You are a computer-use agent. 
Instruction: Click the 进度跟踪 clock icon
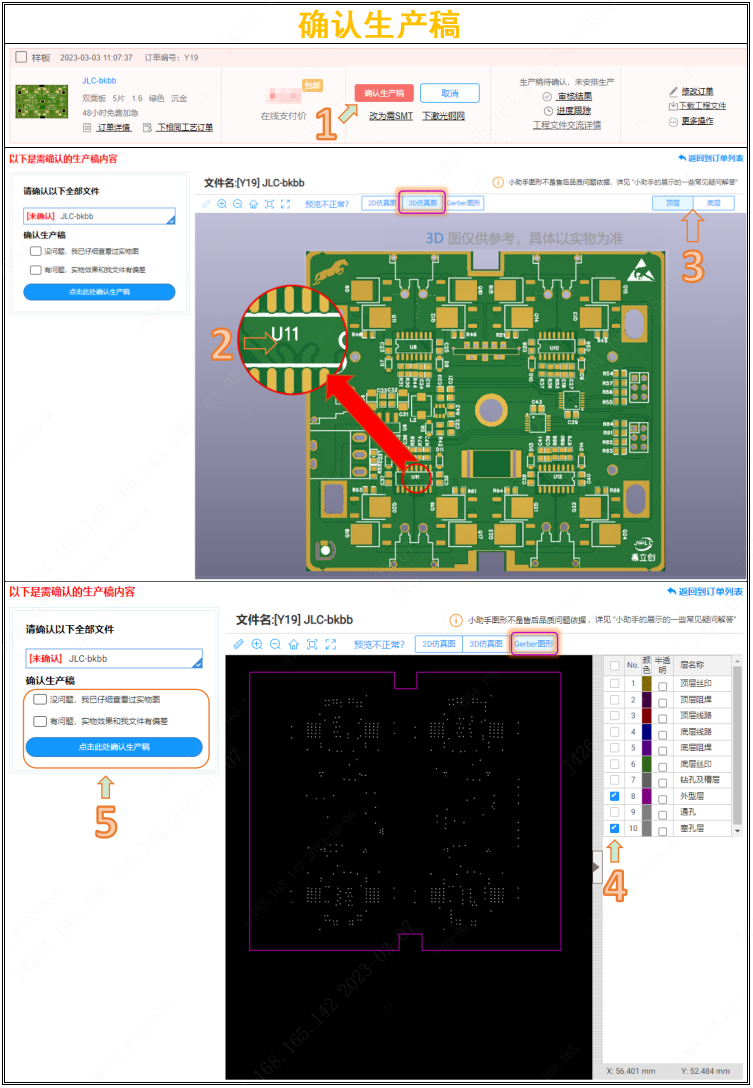click(547, 111)
